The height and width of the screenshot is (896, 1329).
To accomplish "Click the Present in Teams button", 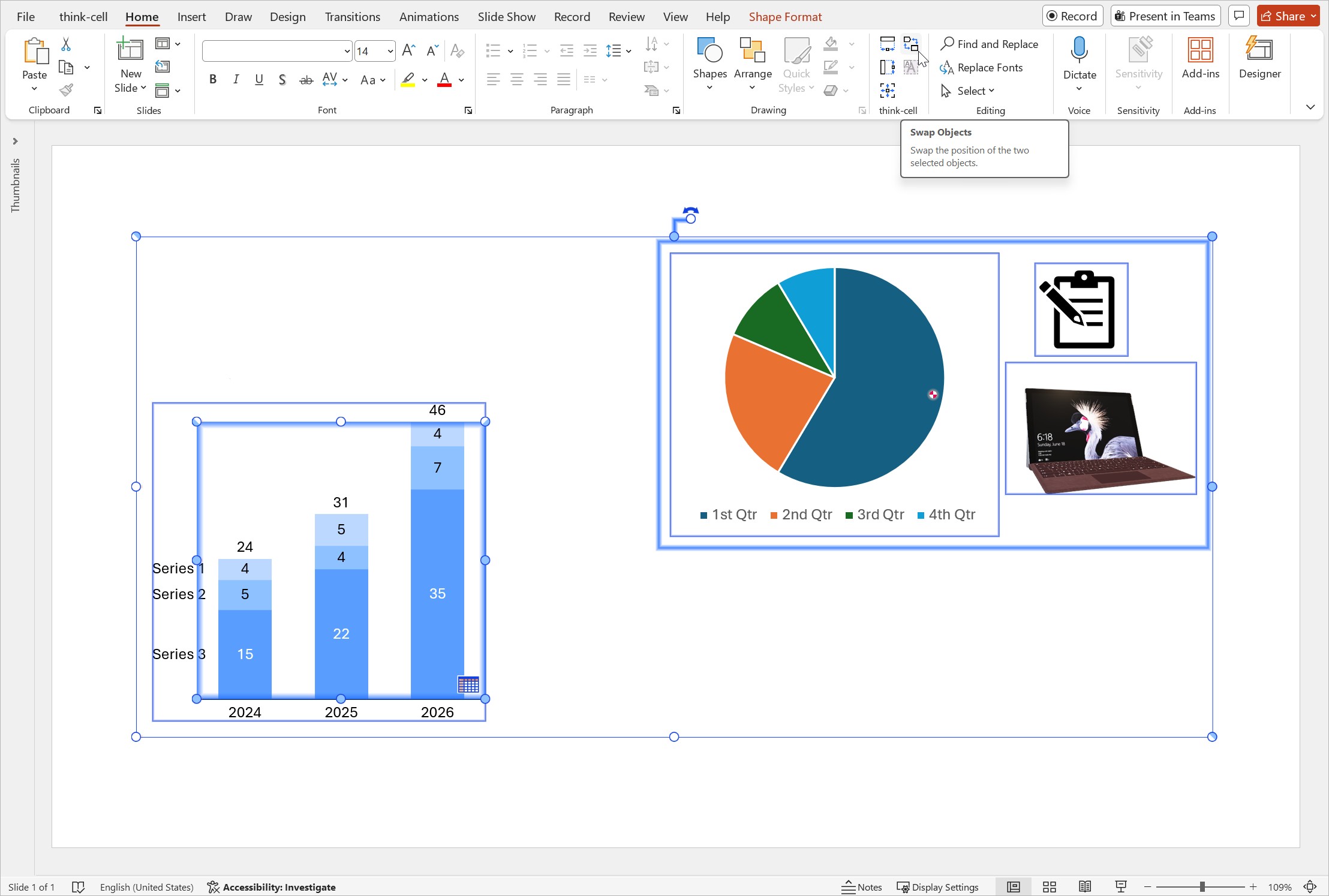I will click(1165, 16).
